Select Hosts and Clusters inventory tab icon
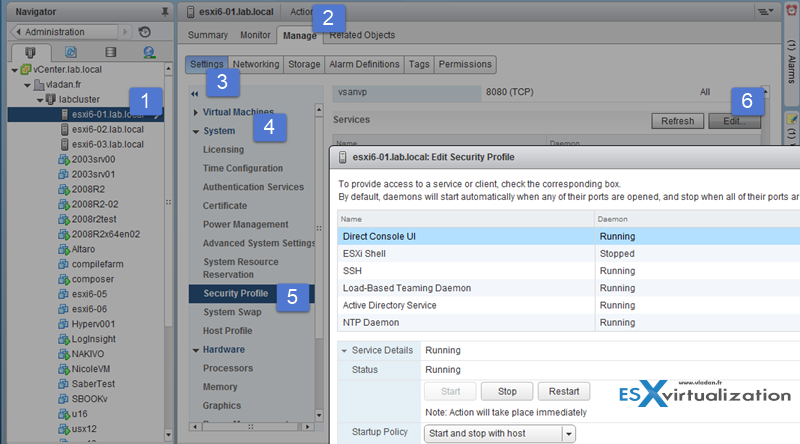The image size is (800, 444). coord(30,52)
